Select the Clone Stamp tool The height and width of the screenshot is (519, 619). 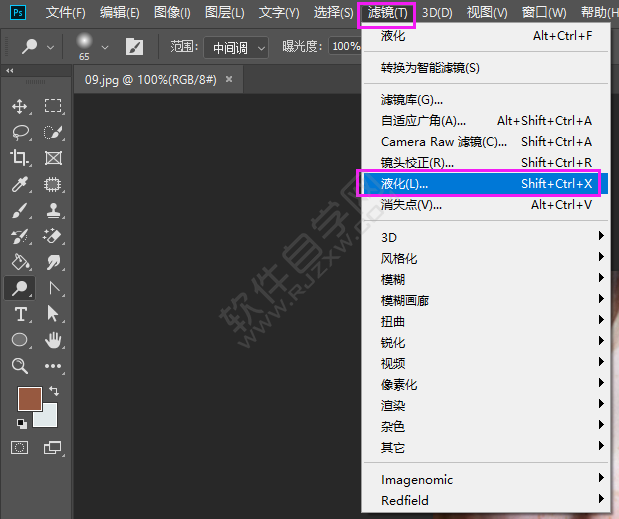(x=53, y=210)
